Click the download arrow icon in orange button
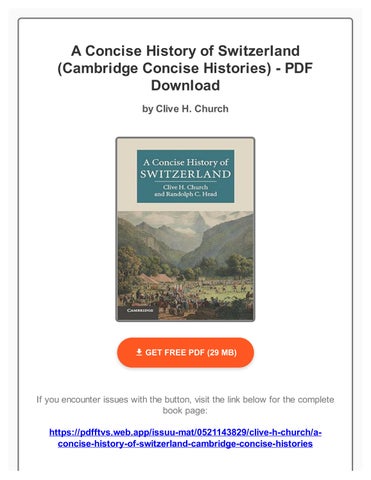371x480 pixels. coord(139,352)
